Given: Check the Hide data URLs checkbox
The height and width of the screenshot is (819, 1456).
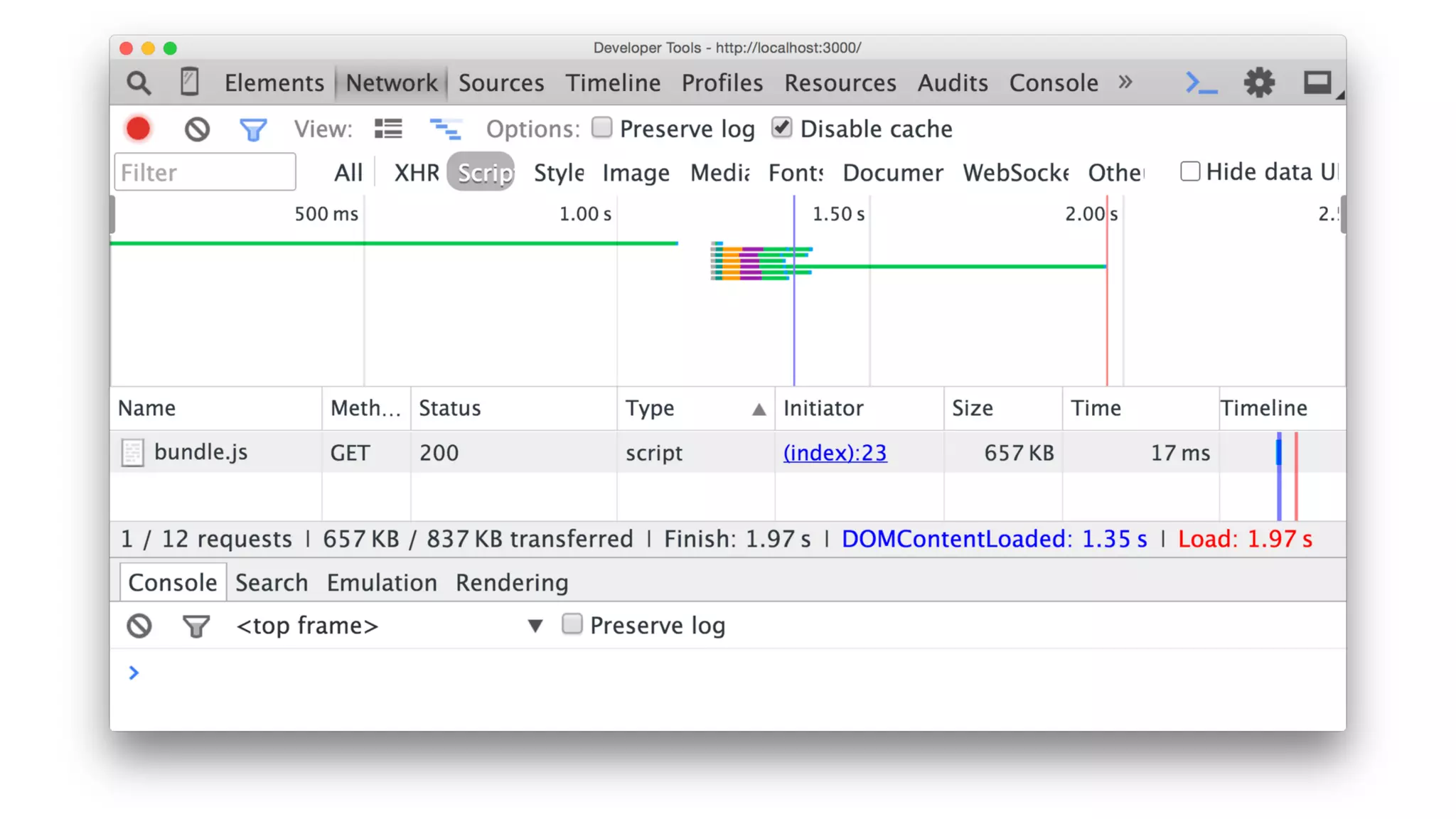Looking at the screenshot, I should 1189,171.
